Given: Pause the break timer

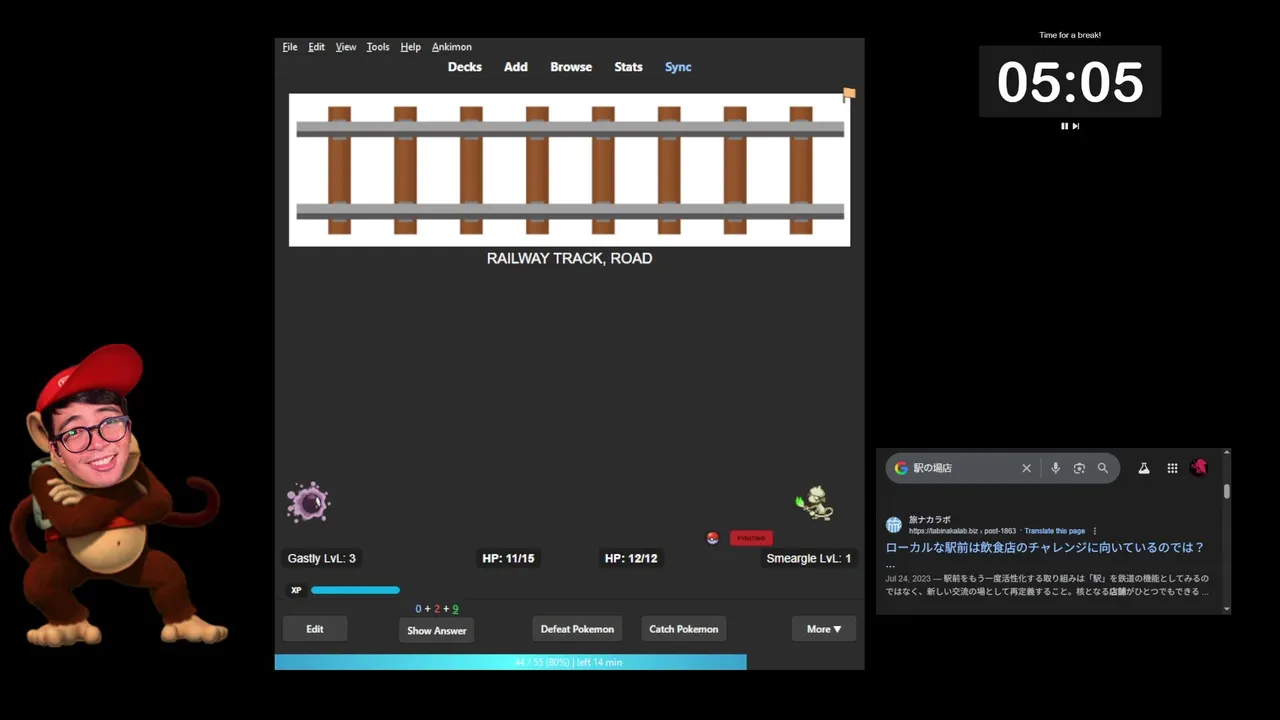Looking at the screenshot, I should [x=1064, y=126].
